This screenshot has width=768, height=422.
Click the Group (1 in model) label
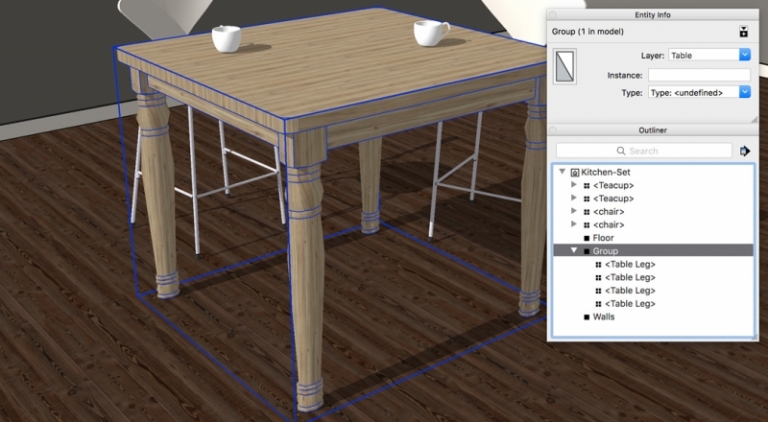pyautogui.click(x=588, y=31)
